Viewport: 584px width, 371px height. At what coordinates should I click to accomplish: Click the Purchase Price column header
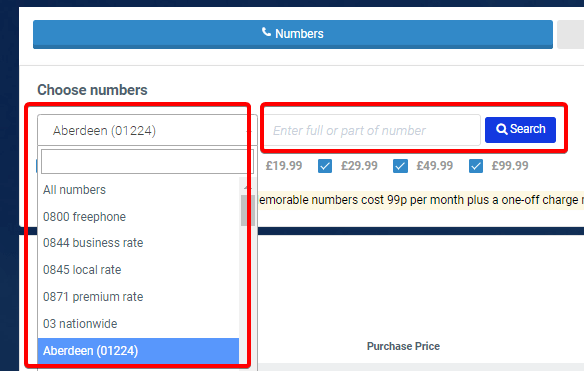pos(403,346)
